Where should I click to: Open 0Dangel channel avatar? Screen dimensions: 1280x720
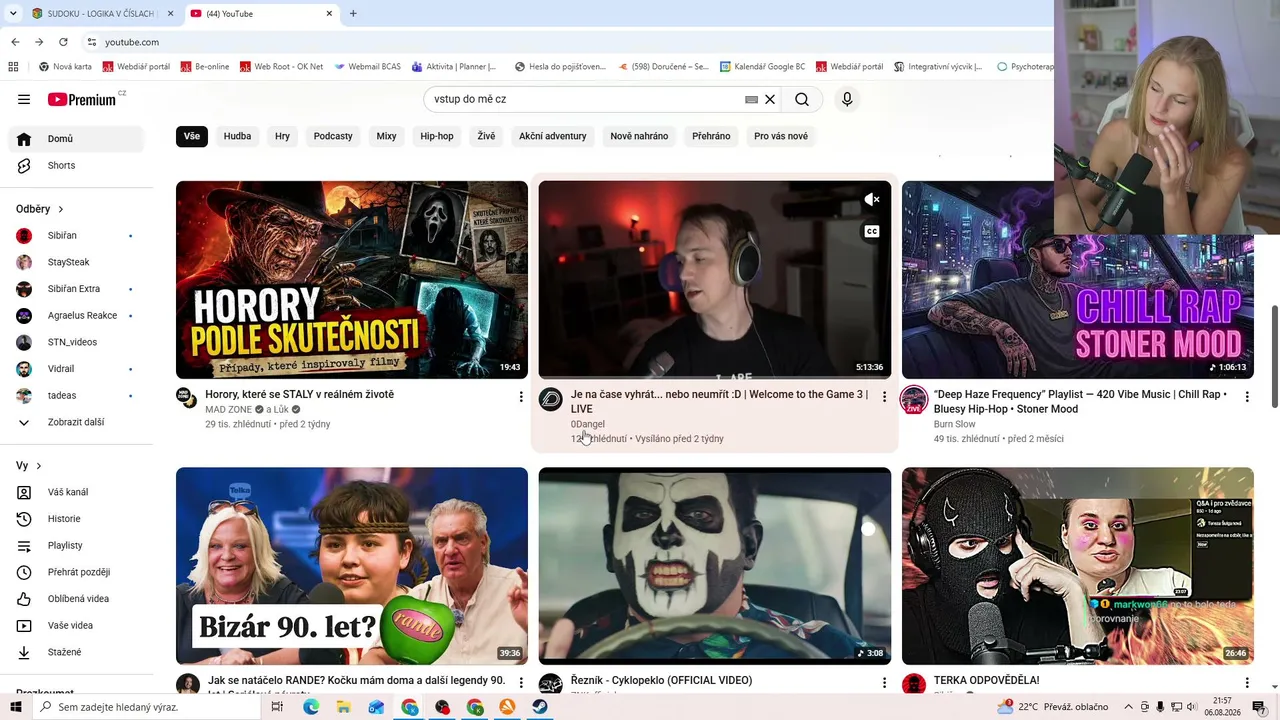click(x=551, y=400)
